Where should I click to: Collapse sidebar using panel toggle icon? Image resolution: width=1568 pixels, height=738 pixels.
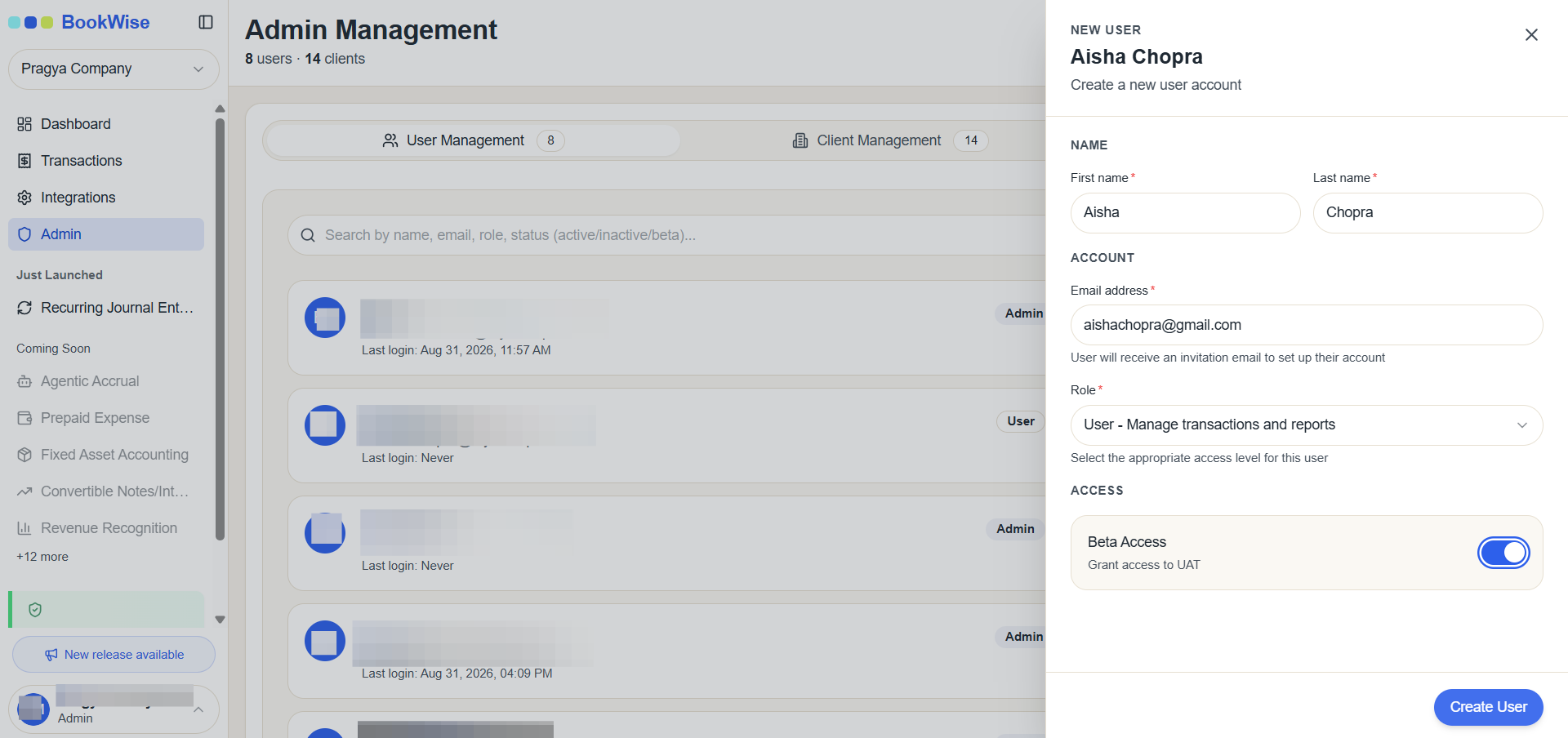click(x=206, y=22)
